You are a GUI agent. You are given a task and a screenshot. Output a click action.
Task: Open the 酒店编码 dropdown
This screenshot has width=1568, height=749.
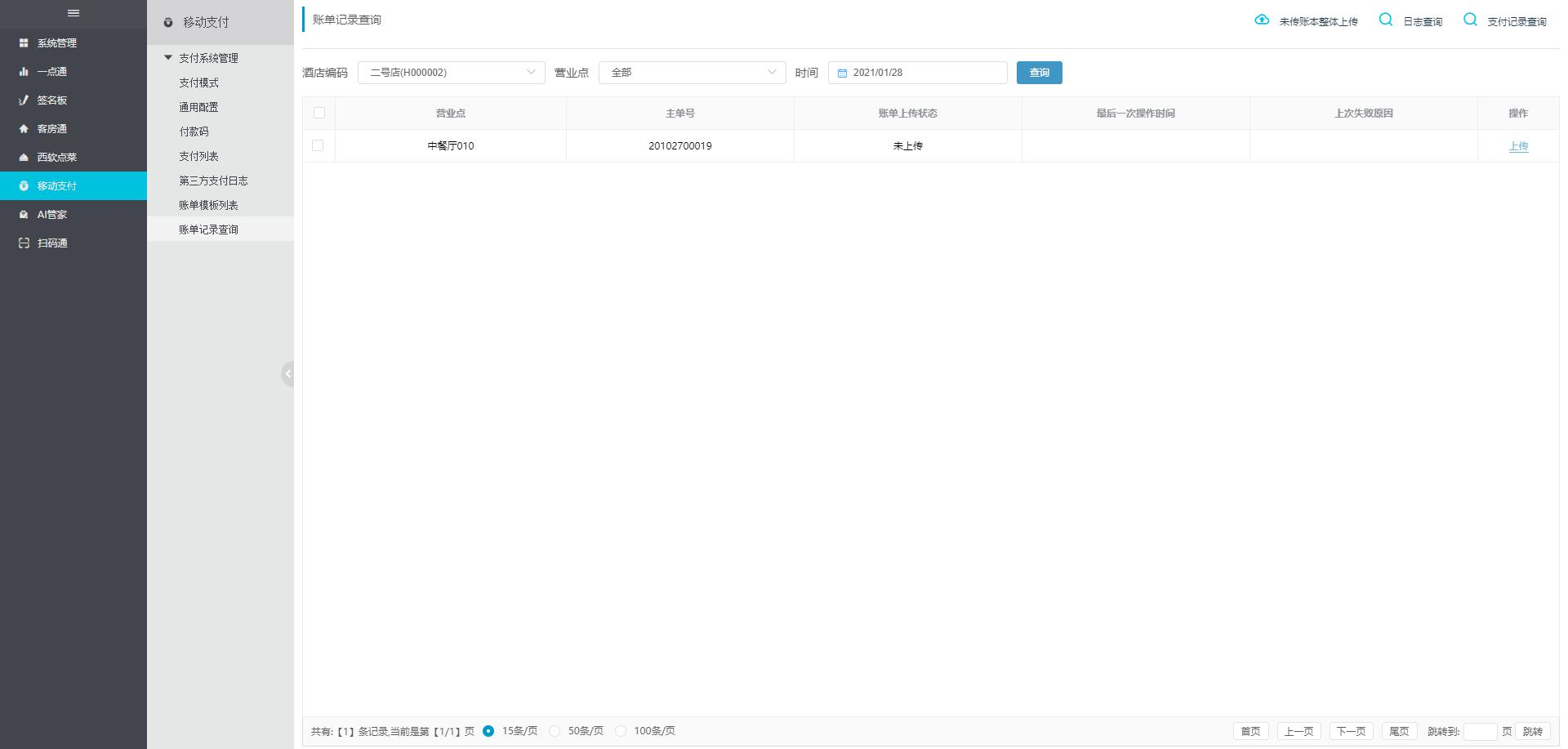pos(452,73)
